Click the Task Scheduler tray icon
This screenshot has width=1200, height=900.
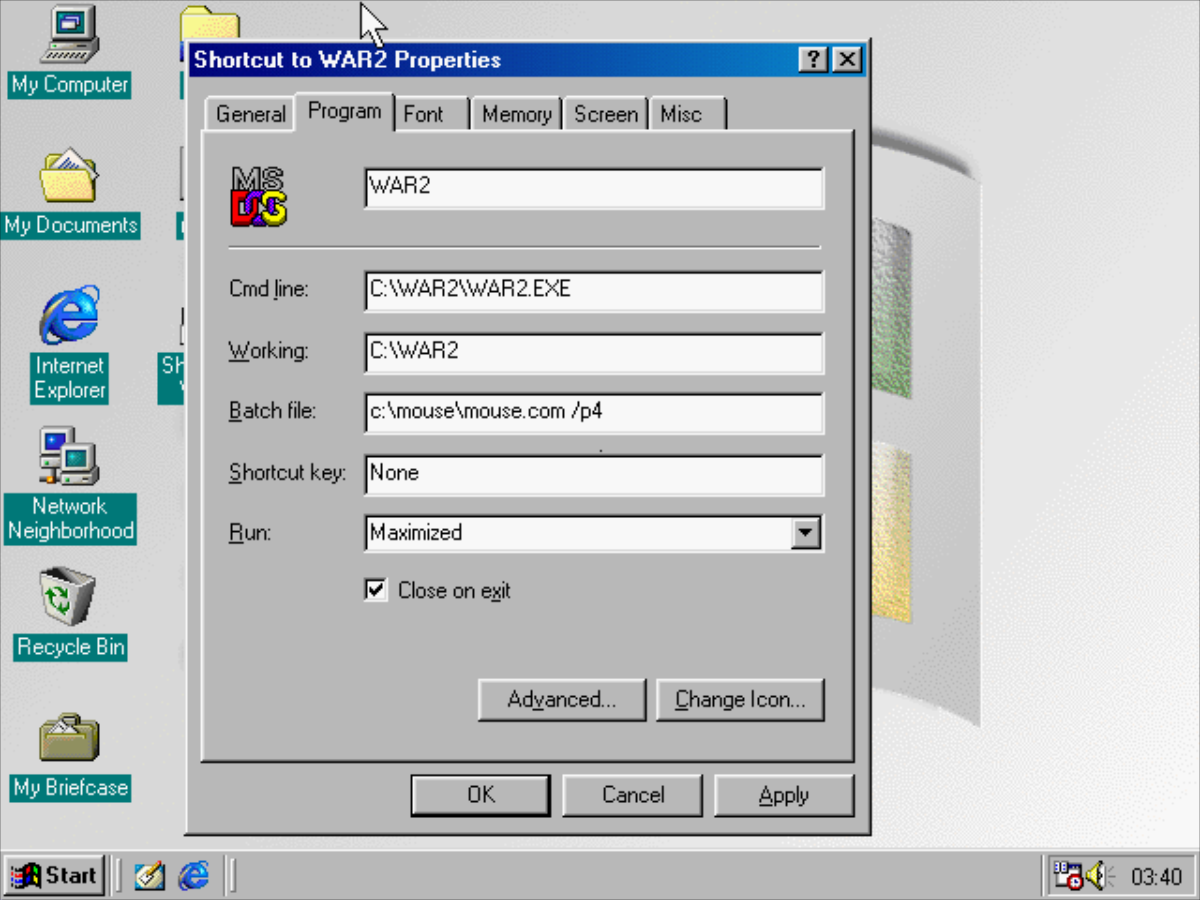1067,877
